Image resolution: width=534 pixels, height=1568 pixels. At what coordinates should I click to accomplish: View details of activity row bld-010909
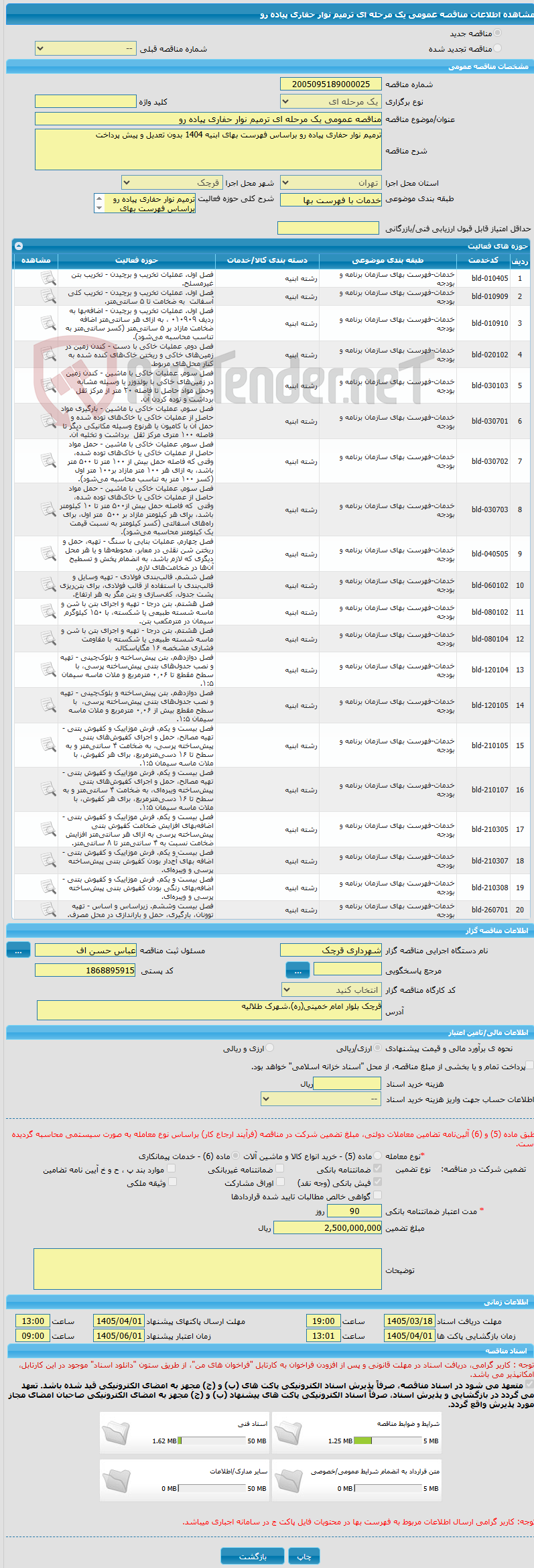[48, 296]
